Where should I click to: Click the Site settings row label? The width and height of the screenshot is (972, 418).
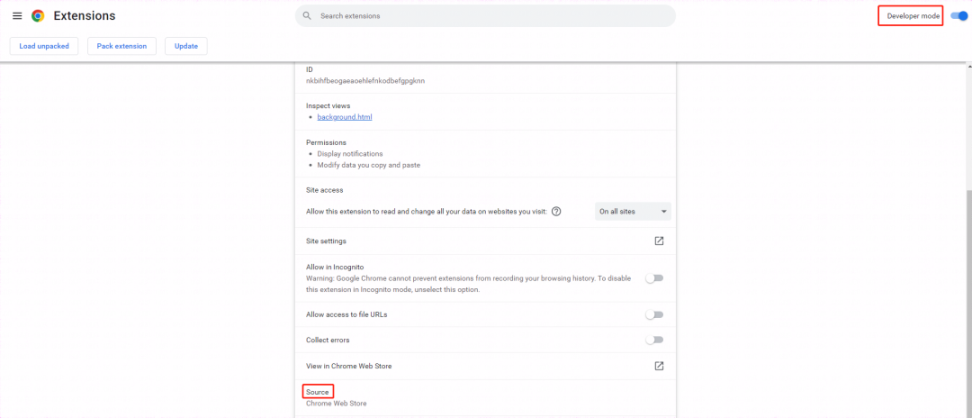[326, 241]
